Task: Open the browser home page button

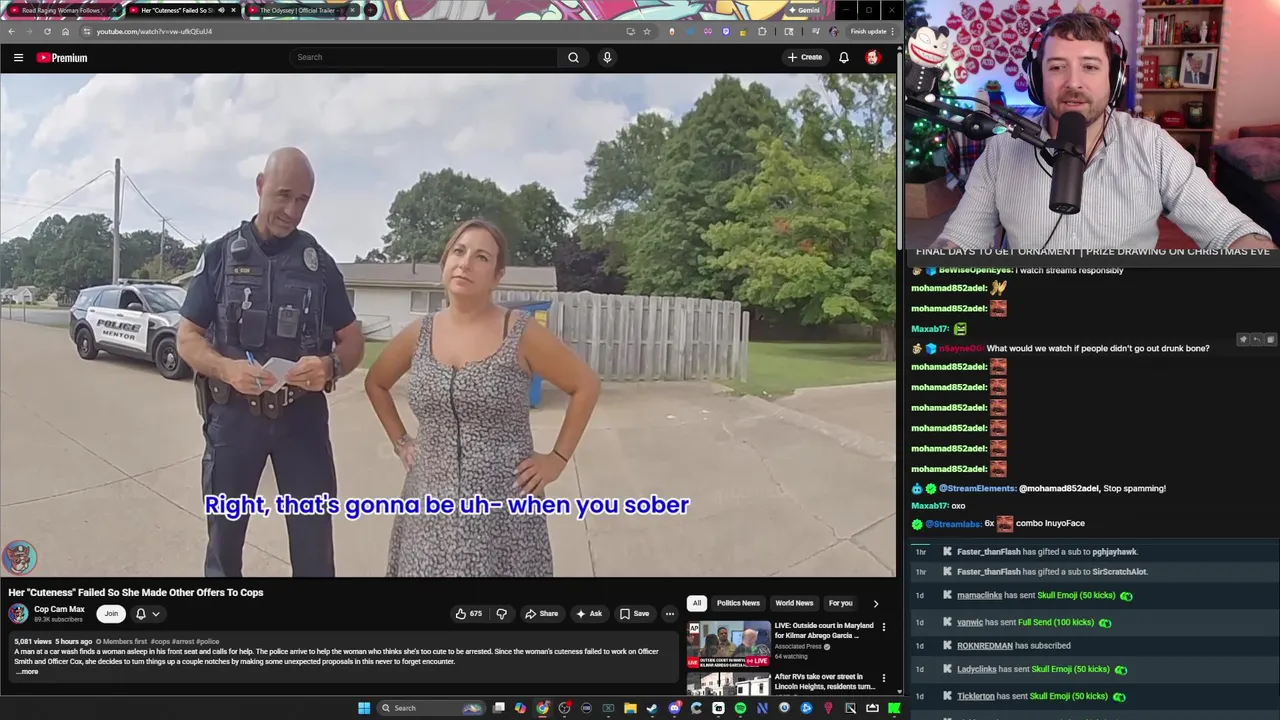Action: tap(65, 31)
